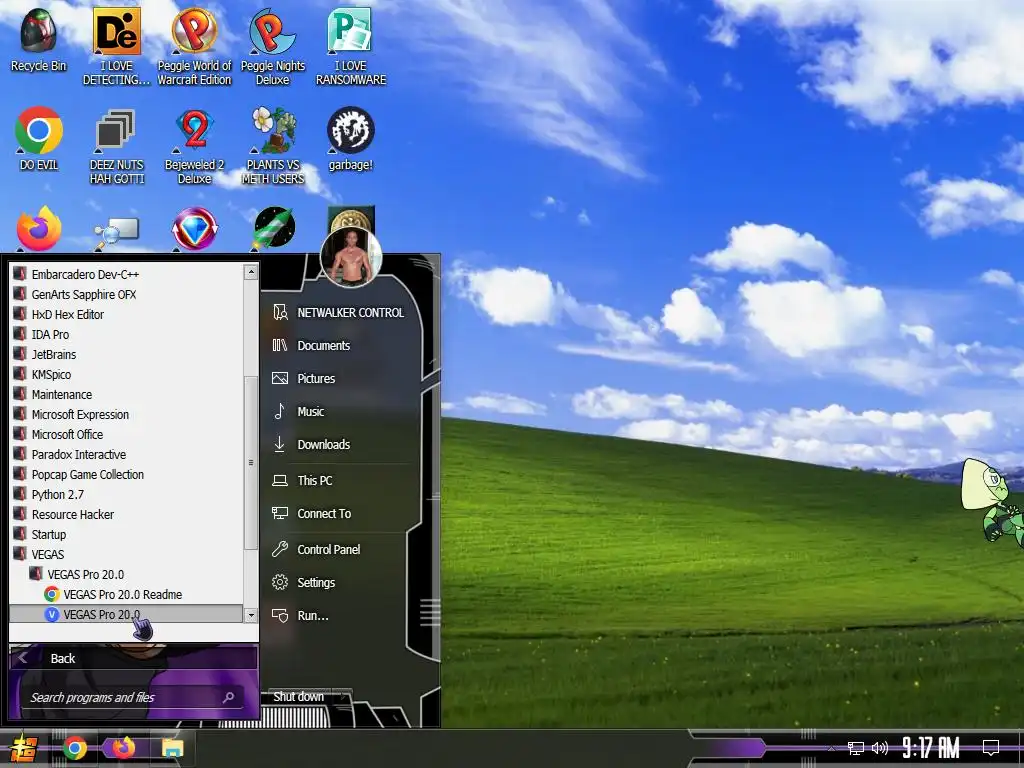The image size is (1024, 768).
Task: Expand the KMSpico folder
Action: pos(126,375)
